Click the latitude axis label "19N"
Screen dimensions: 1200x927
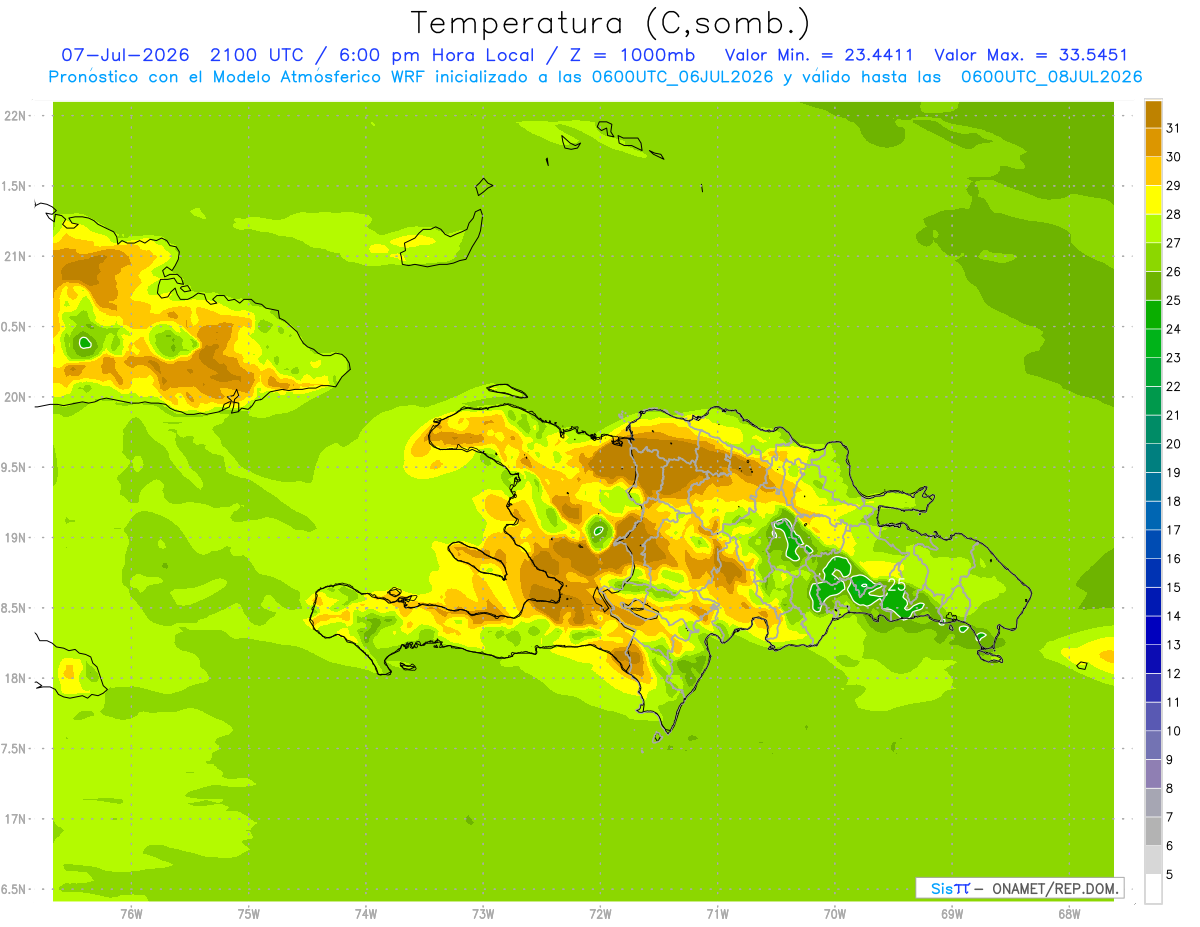click(x=15, y=538)
